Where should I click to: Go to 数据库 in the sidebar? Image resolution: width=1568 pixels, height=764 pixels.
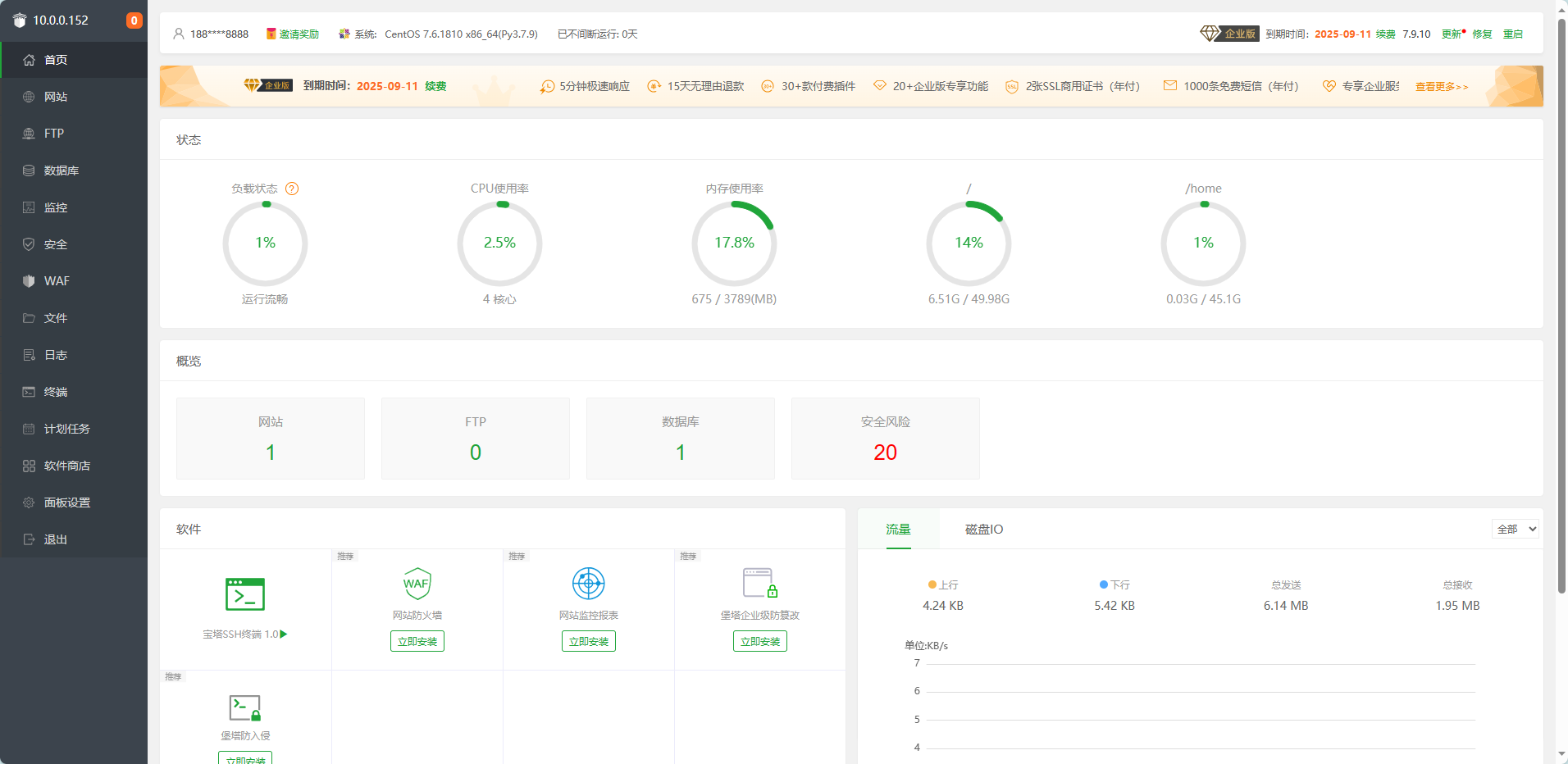[x=61, y=171]
